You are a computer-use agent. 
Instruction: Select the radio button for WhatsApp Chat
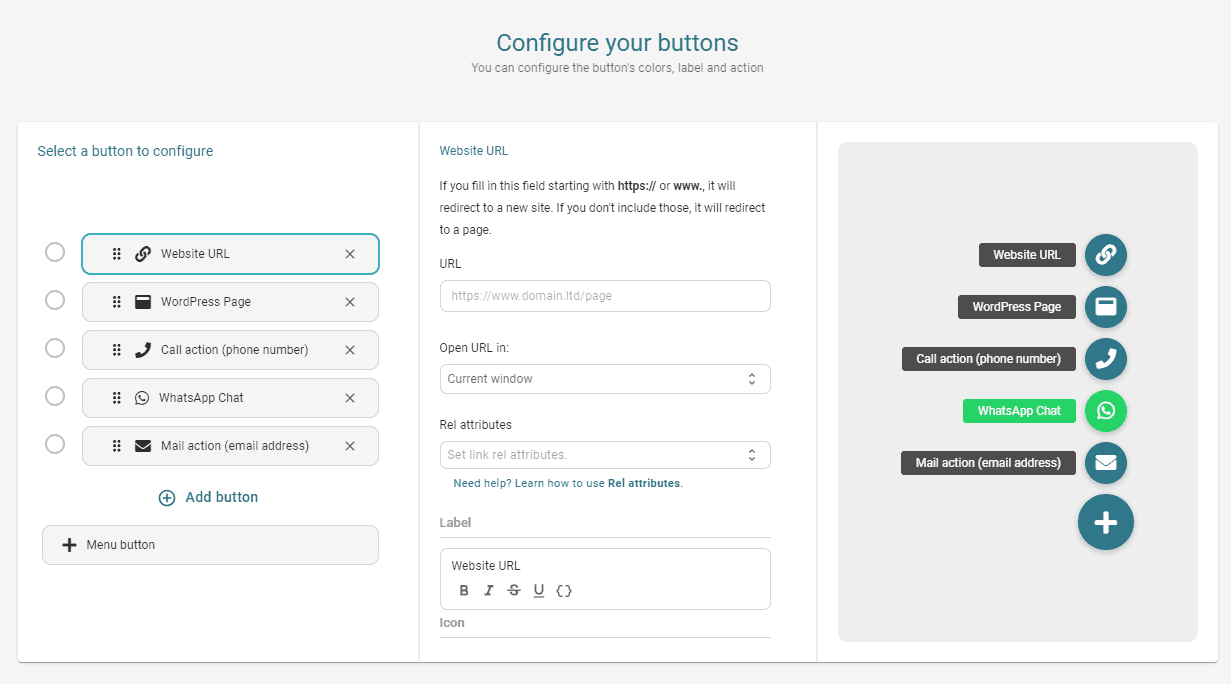[x=55, y=397]
